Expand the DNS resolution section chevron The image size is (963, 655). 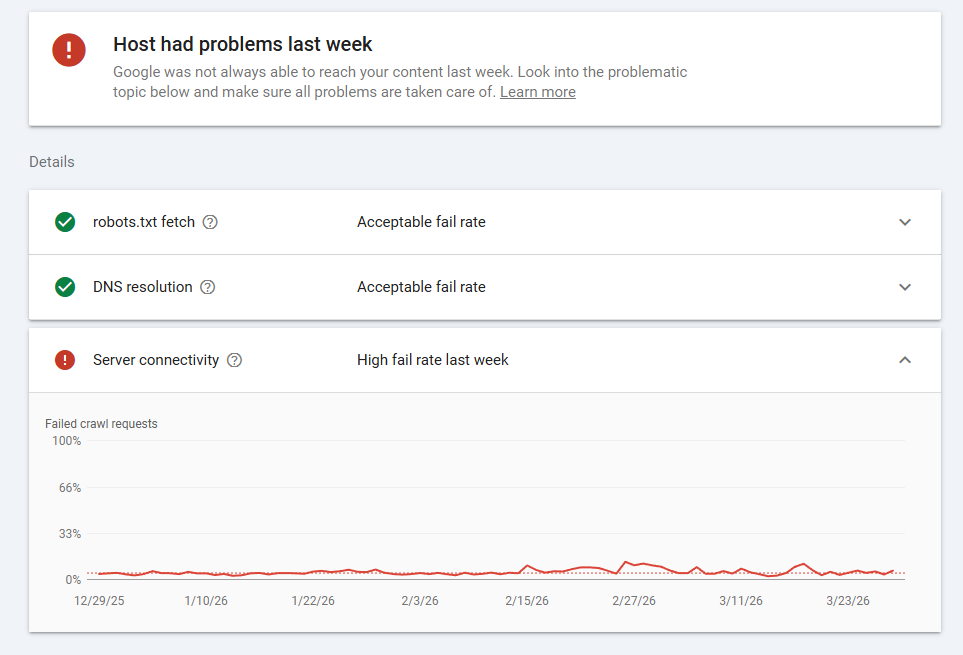[x=905, y=287]
